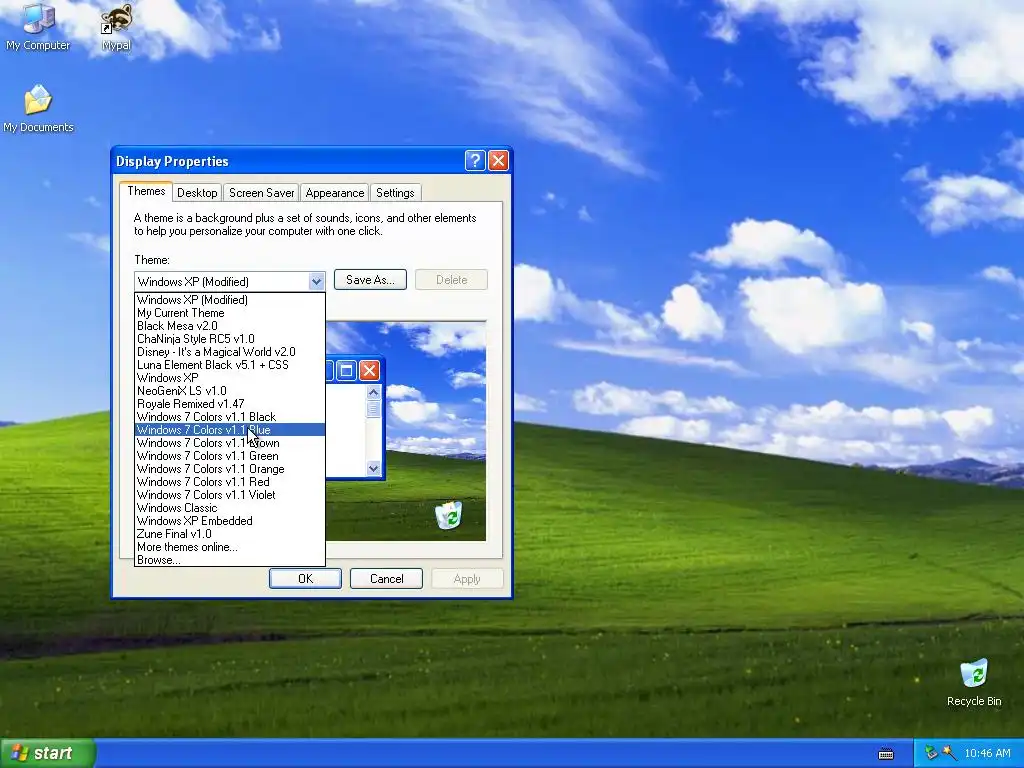Image resolution: width=1024 pixels, height=768 pixels.
Task: Open the My Computer desktop icon
Action: (x=38, y=26)
